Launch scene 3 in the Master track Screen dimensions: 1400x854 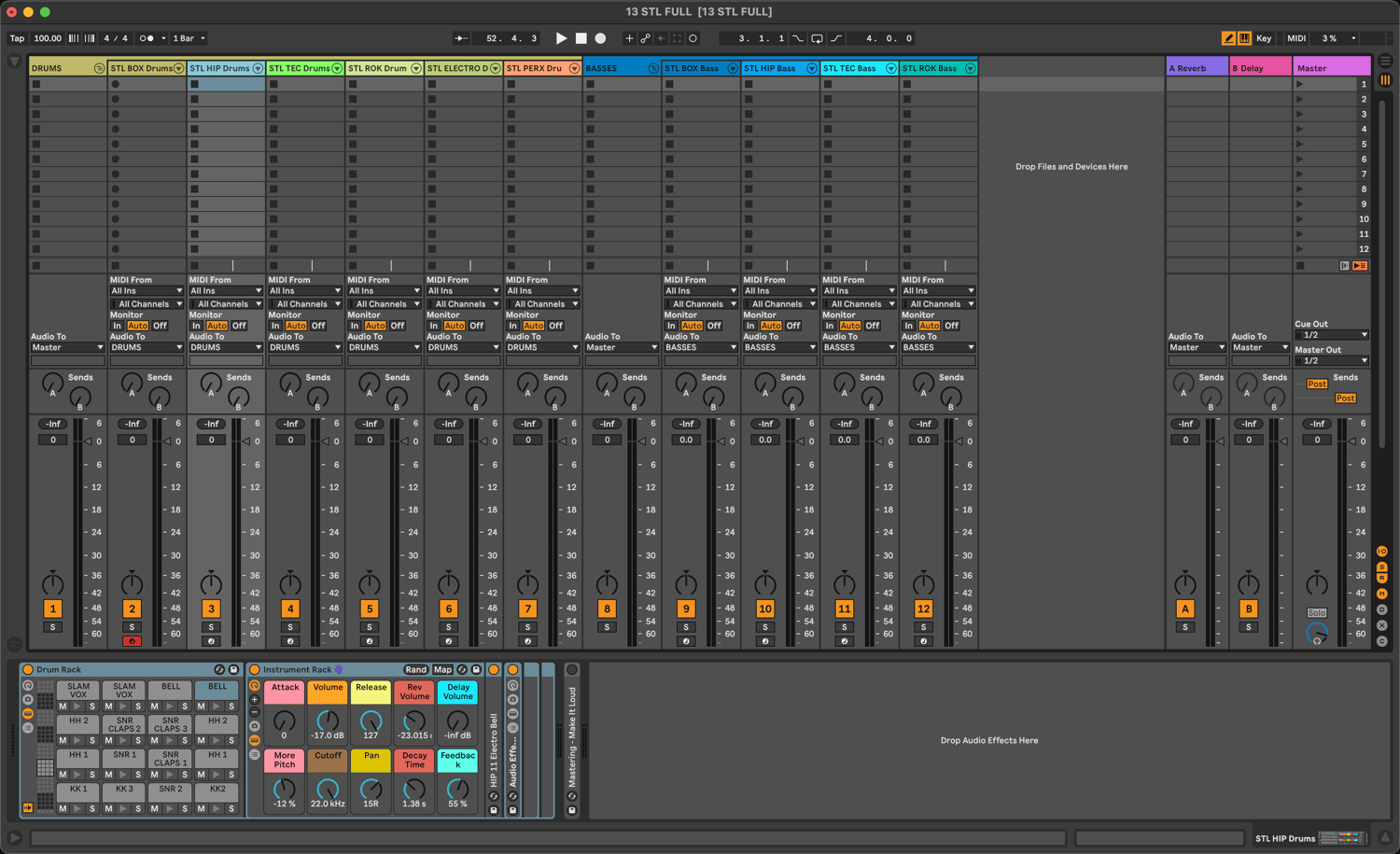[1299, 114]
